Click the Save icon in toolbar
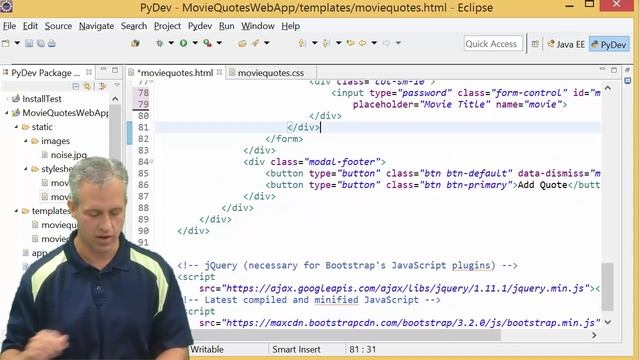The image size is (640, 360). [29, 43]
